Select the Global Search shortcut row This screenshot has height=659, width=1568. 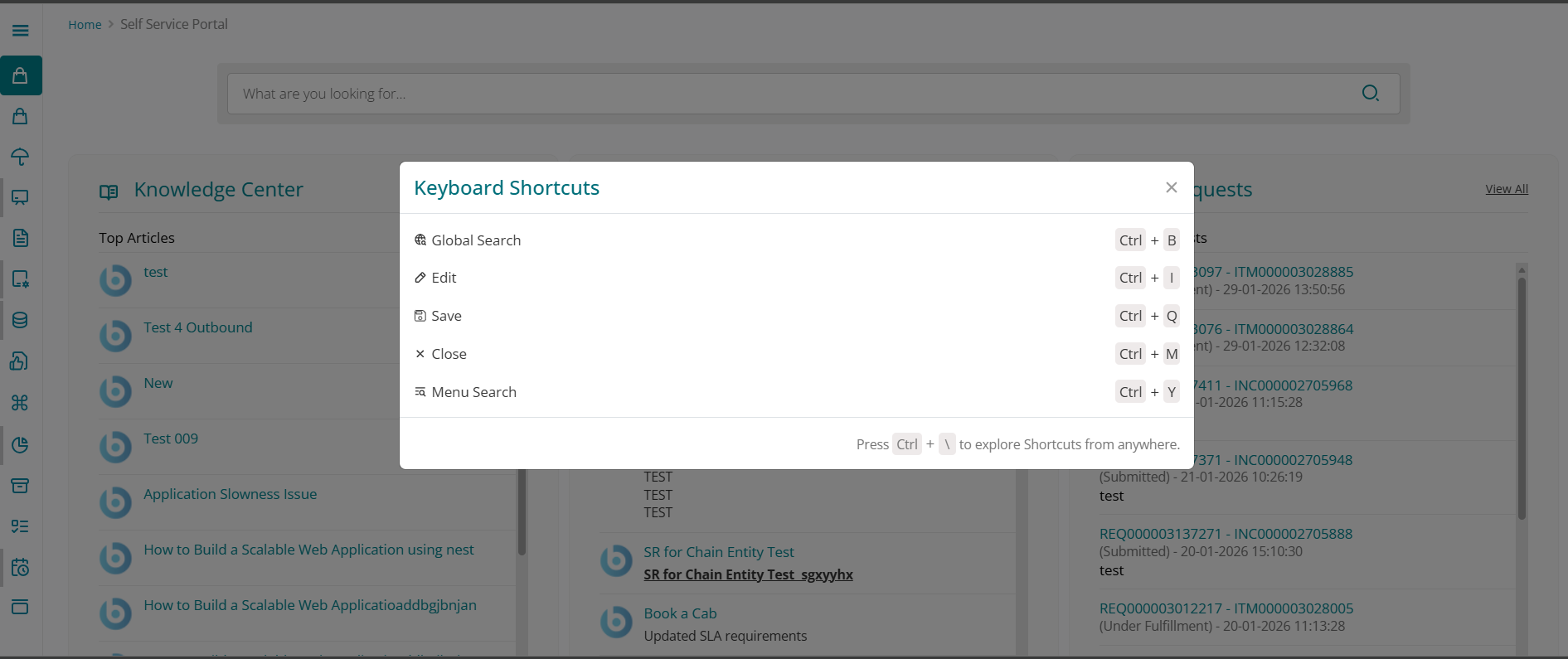pyautogui.click(x=476, y=240)
